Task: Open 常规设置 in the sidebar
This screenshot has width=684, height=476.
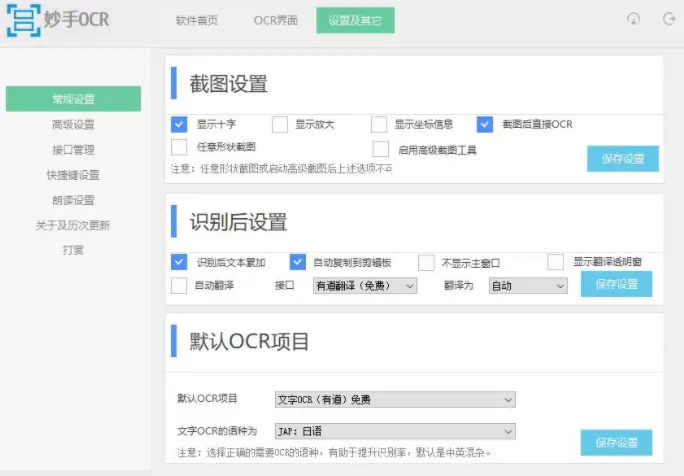Action: (x=73, y=99)
